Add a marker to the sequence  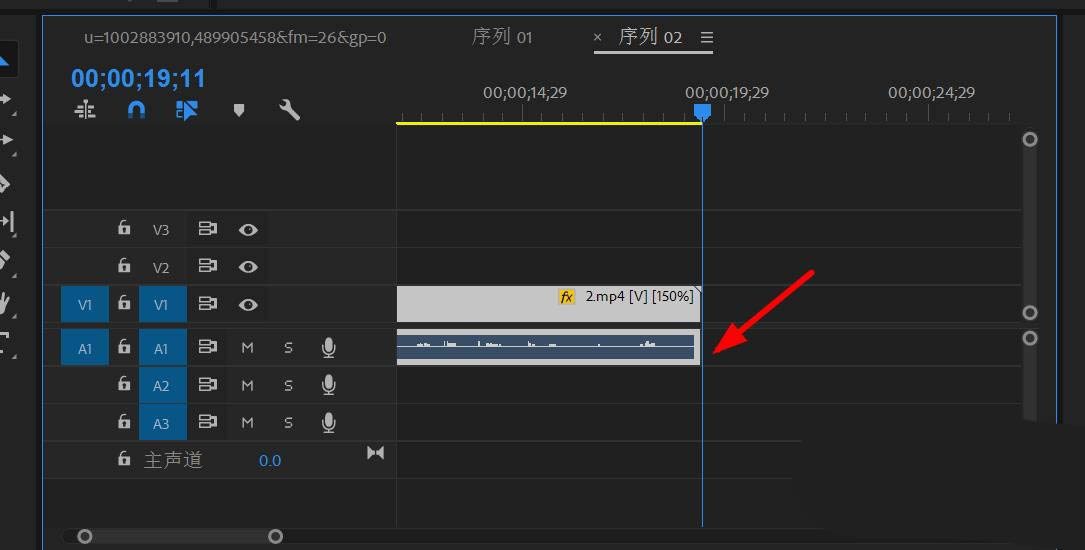tap(239, 110)
